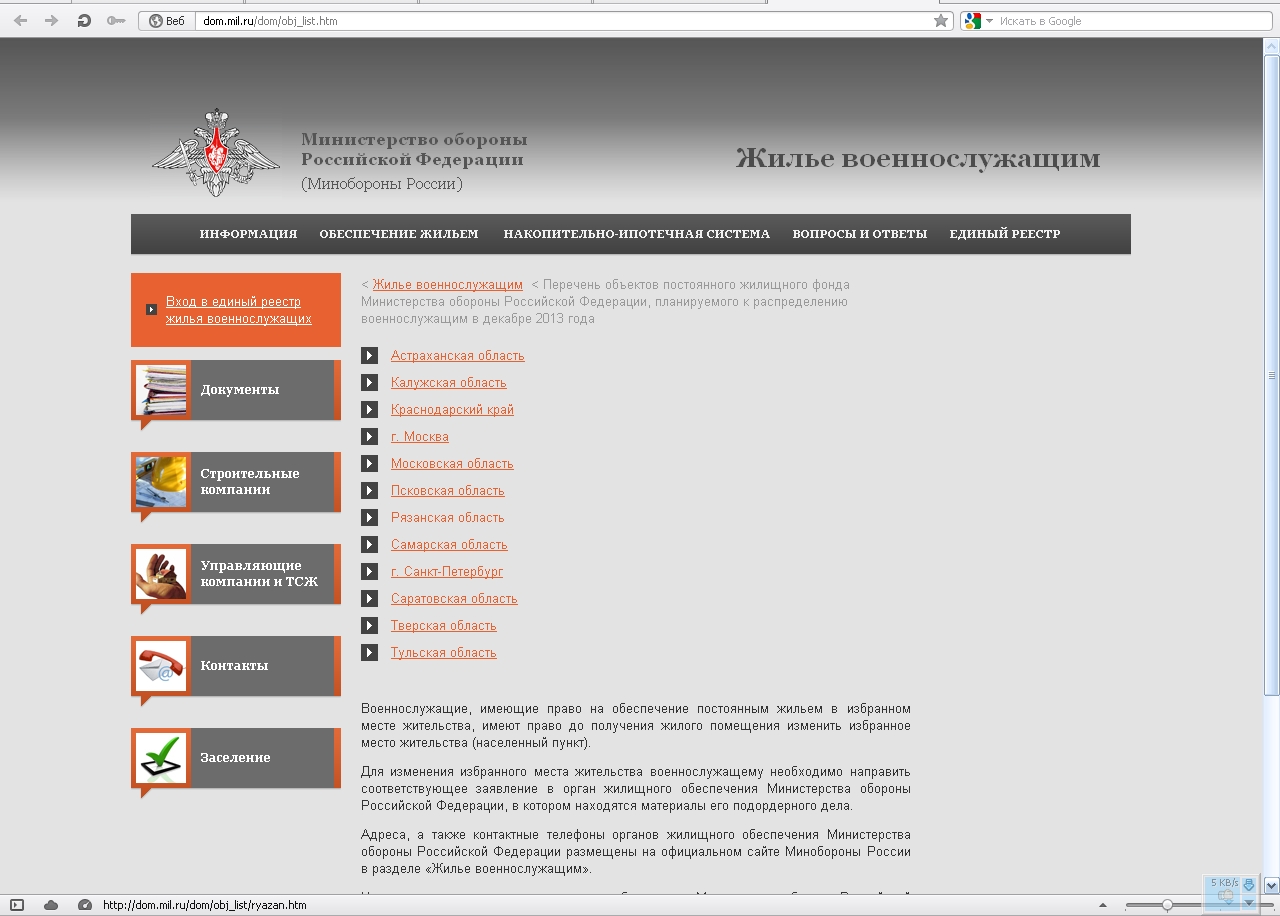1280x916 pixels.
Task: Select the НАКОПИТЕЛЬНО-ИПОТЕЧНАЯ СИСТЕМА menu item
Action: pyautogui.click(x=636, y=234)
